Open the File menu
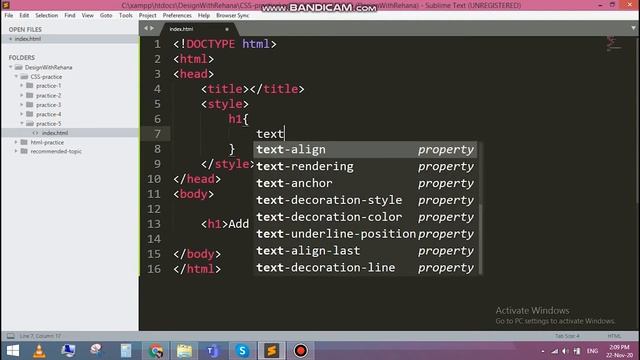Viewport: 640px width, 360px height. [x=9, y=15]
